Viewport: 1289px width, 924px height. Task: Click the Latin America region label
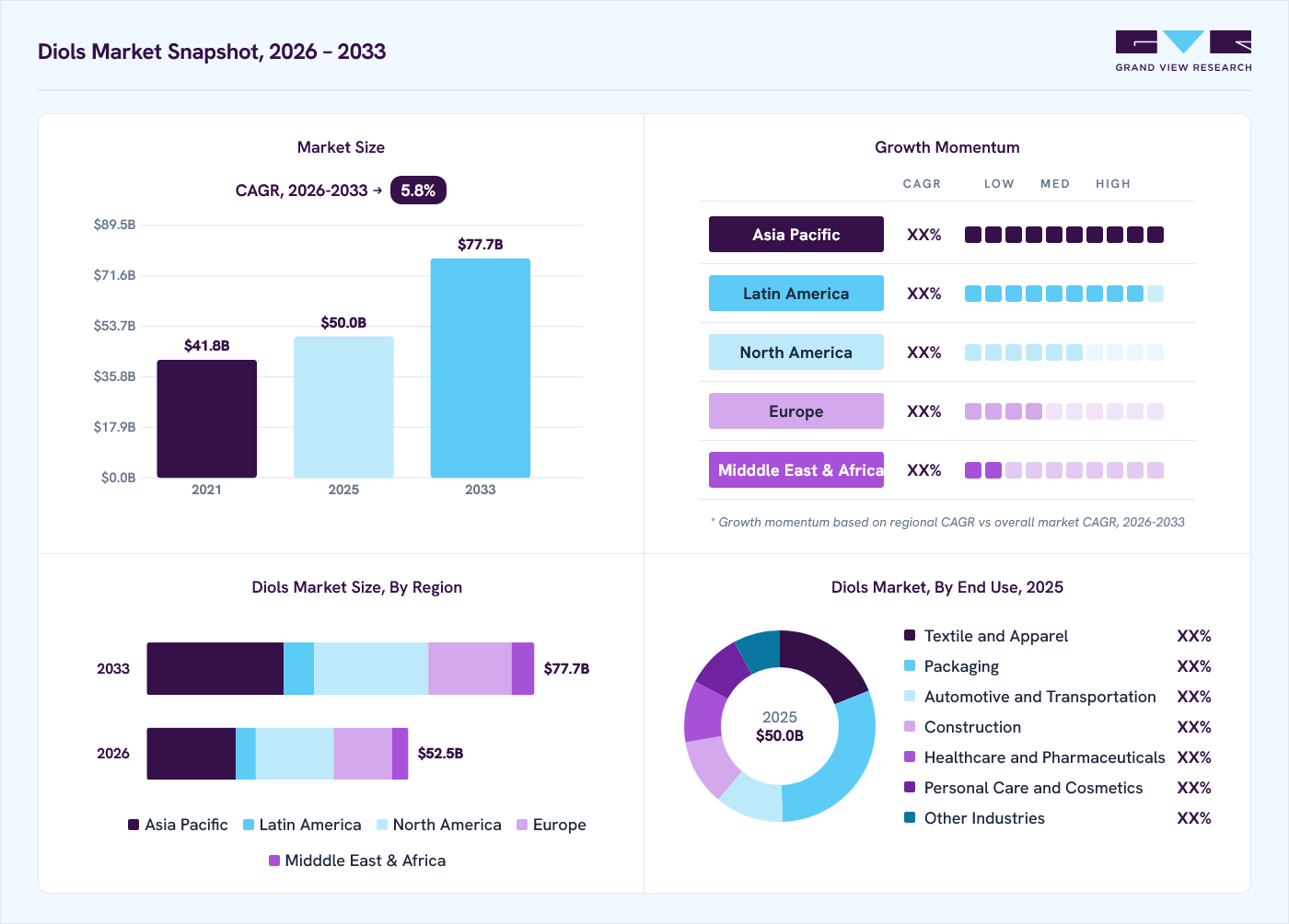click(796, 294)
